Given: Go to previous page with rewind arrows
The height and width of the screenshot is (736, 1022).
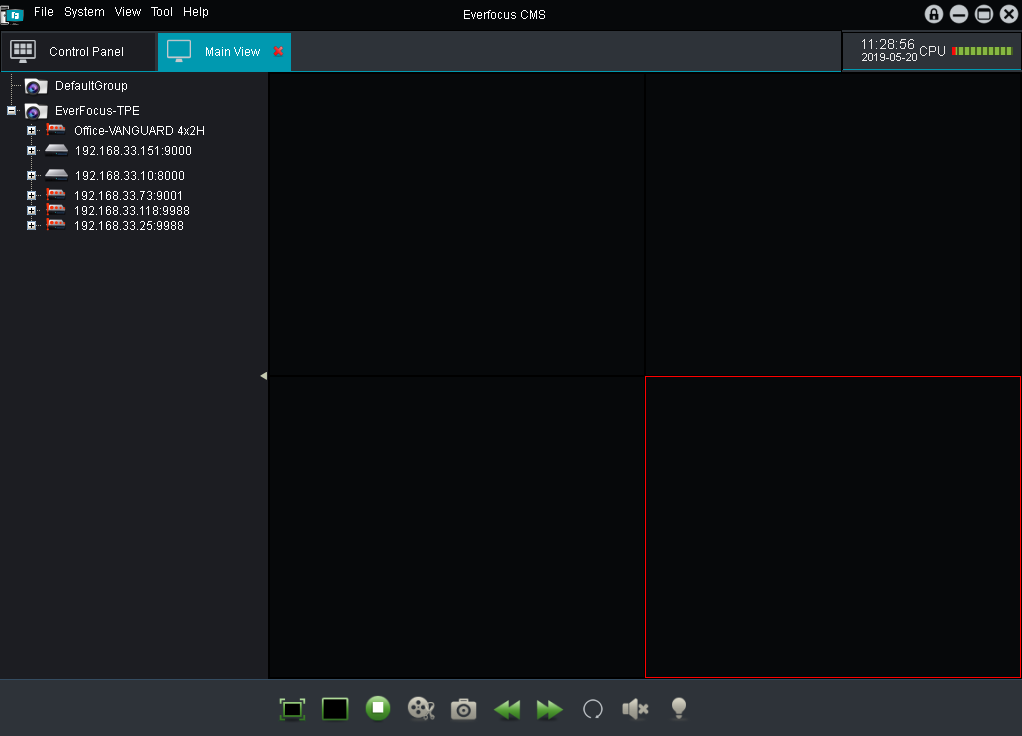Looking at the screenshot, I should click(x=507, y=709).
